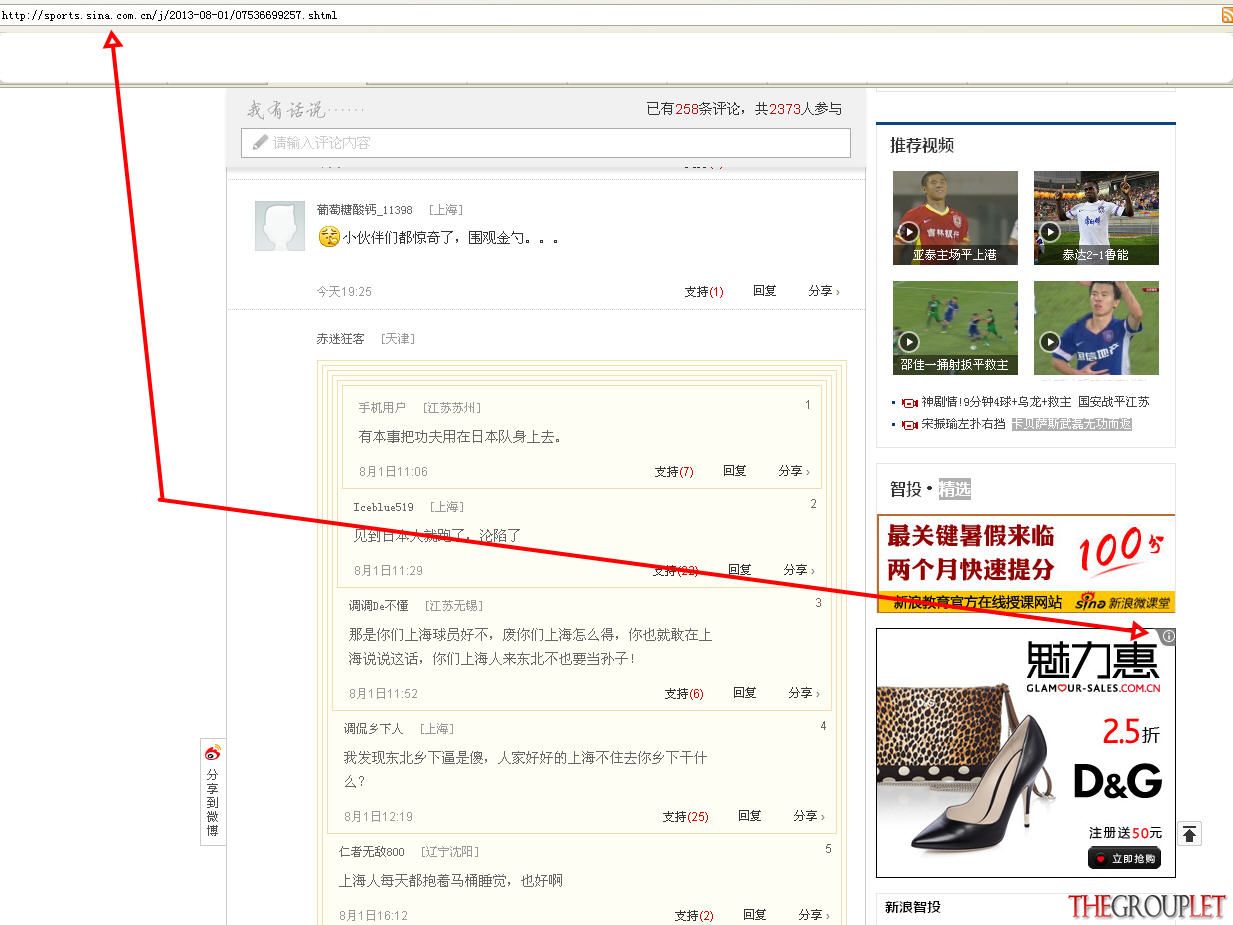This screenshot has width=1233, height=925.
Task: Click the Weibo logo on 分享到微博 sidebar
Action: click(x=212, y=753)
